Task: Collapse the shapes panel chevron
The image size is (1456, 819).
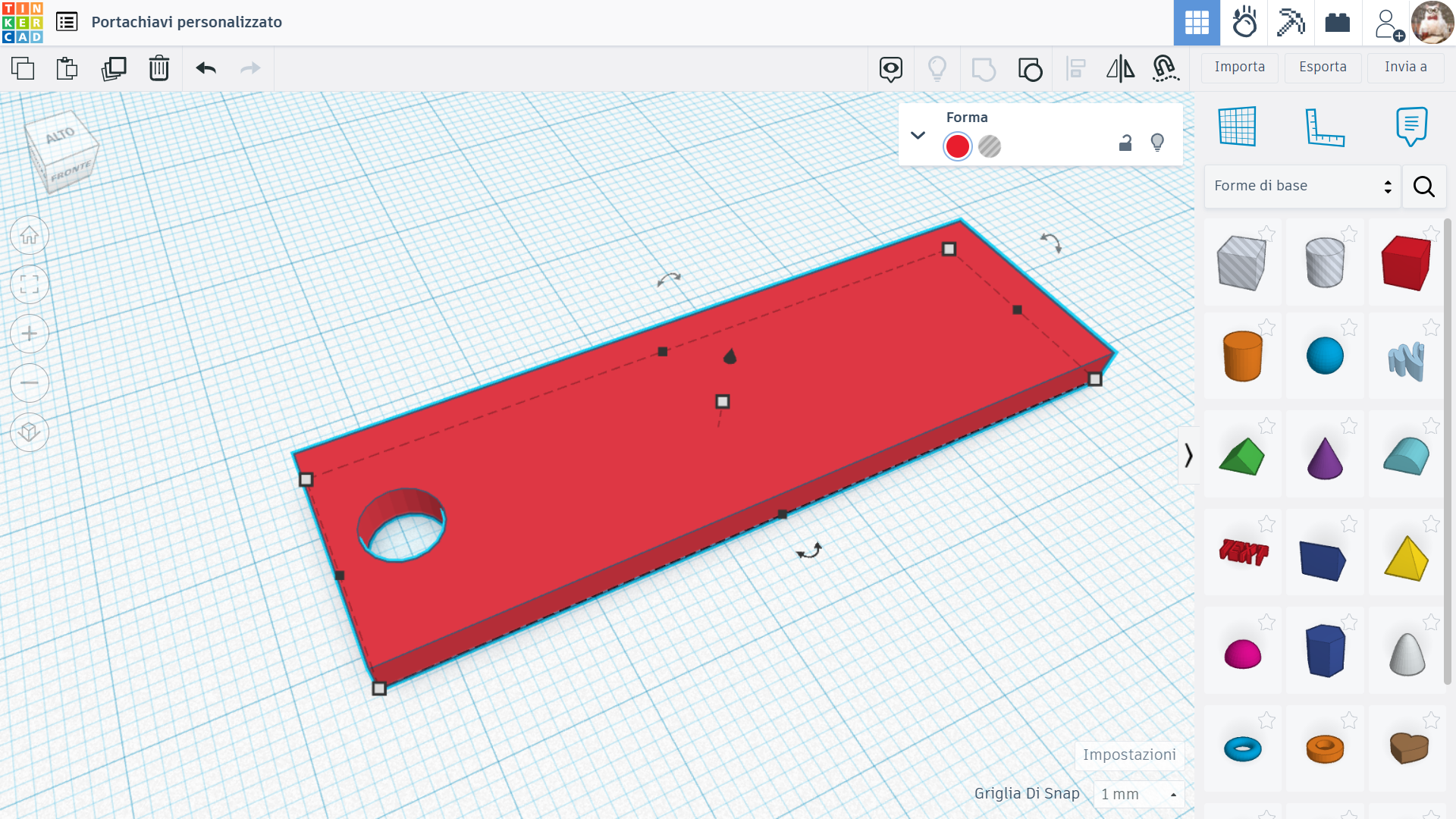Action: point(1188,455)
